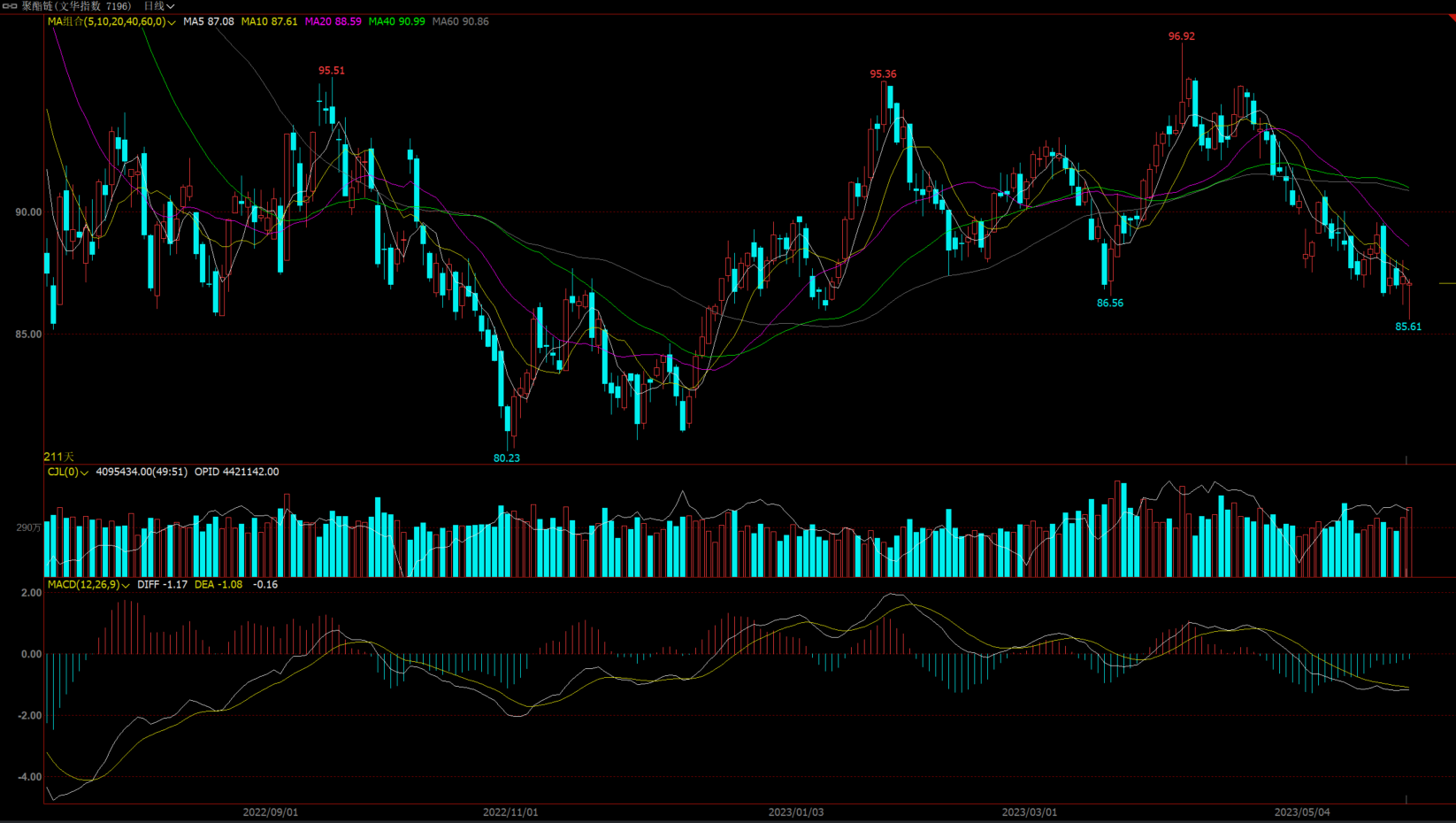Expand the MACD(12,26,9) indicator dropdown
The width and height of the screenshot is (1456, 823).
(x=88, y=584)
